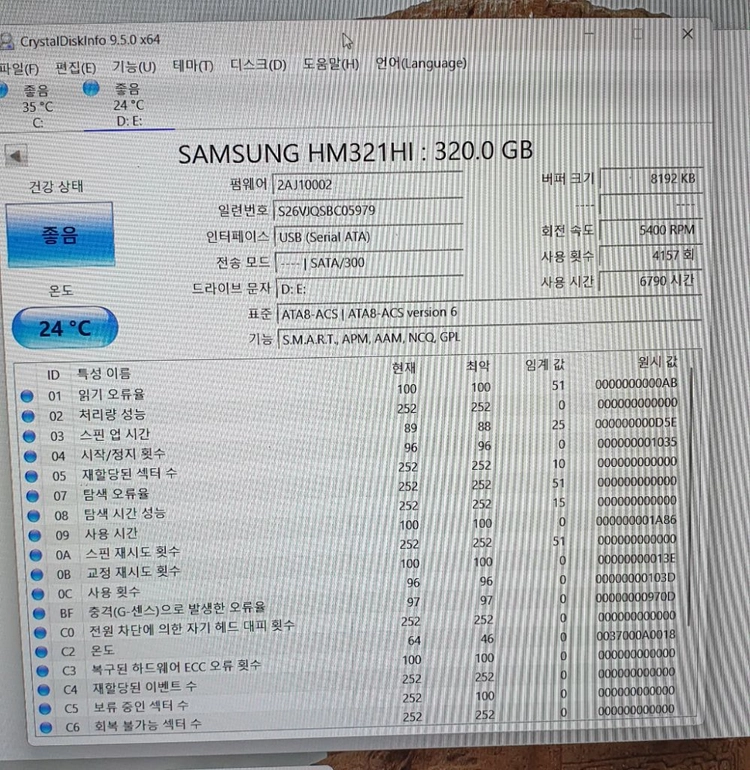Click status dot for 0B 교정 재시도 횟수
The image size is (750, 770).
pos(37,574)
